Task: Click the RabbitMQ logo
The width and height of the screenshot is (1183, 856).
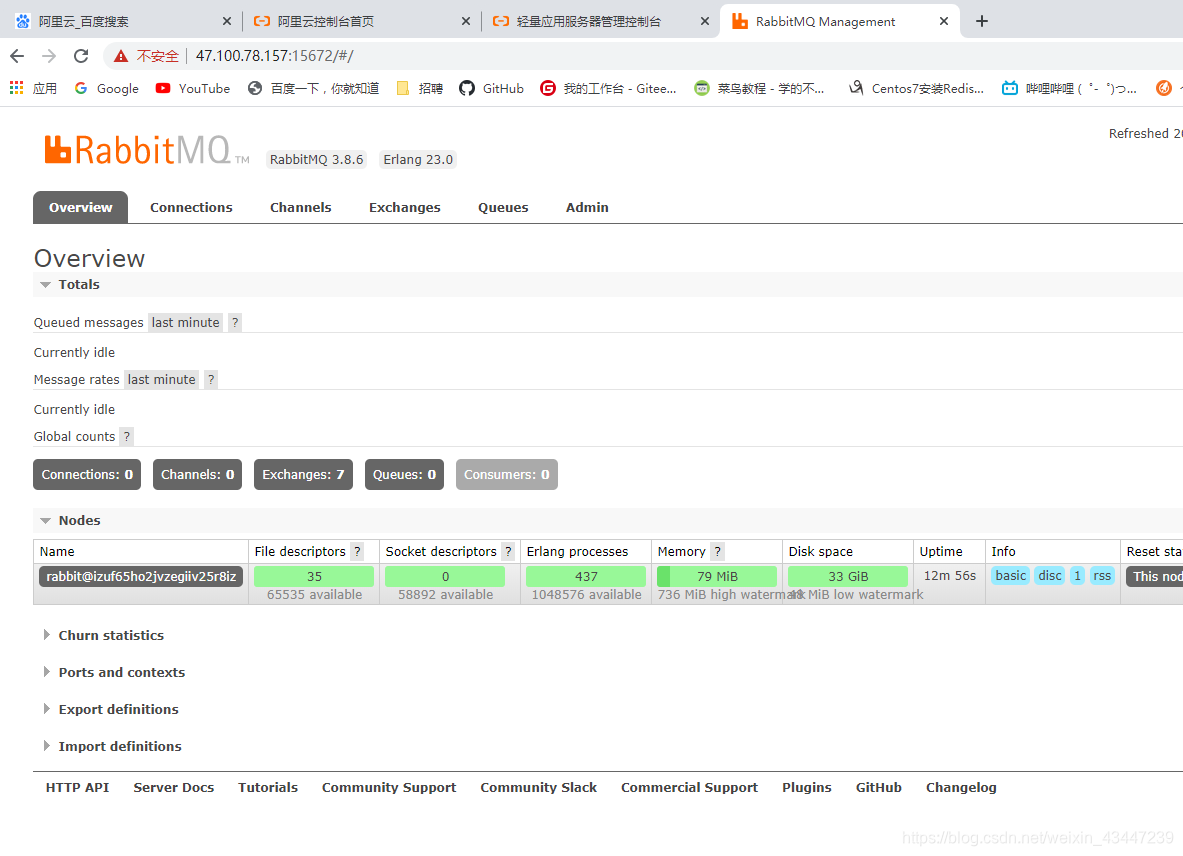Action: [146, 150]
